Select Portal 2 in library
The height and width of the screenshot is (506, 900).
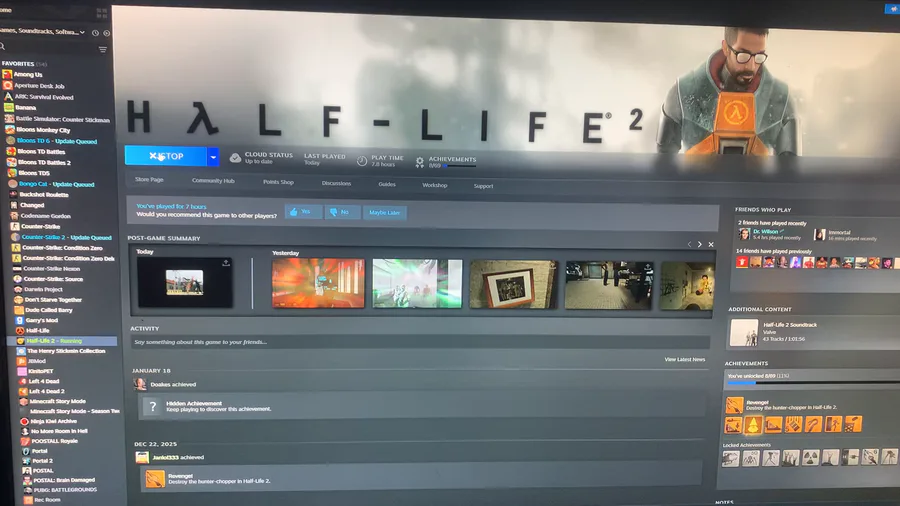[x=42, y=461]
